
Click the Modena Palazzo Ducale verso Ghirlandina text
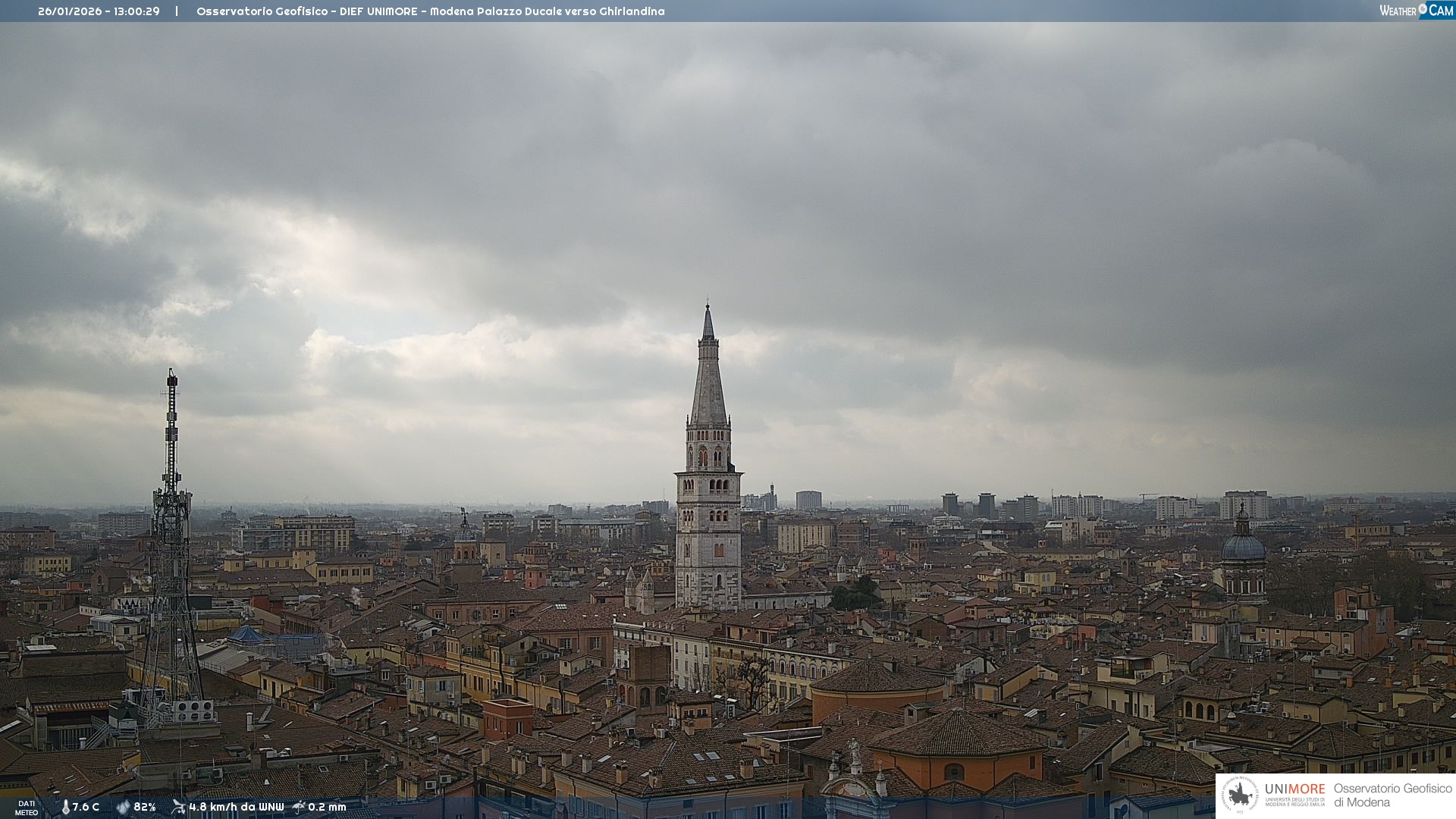click(547, 11)
